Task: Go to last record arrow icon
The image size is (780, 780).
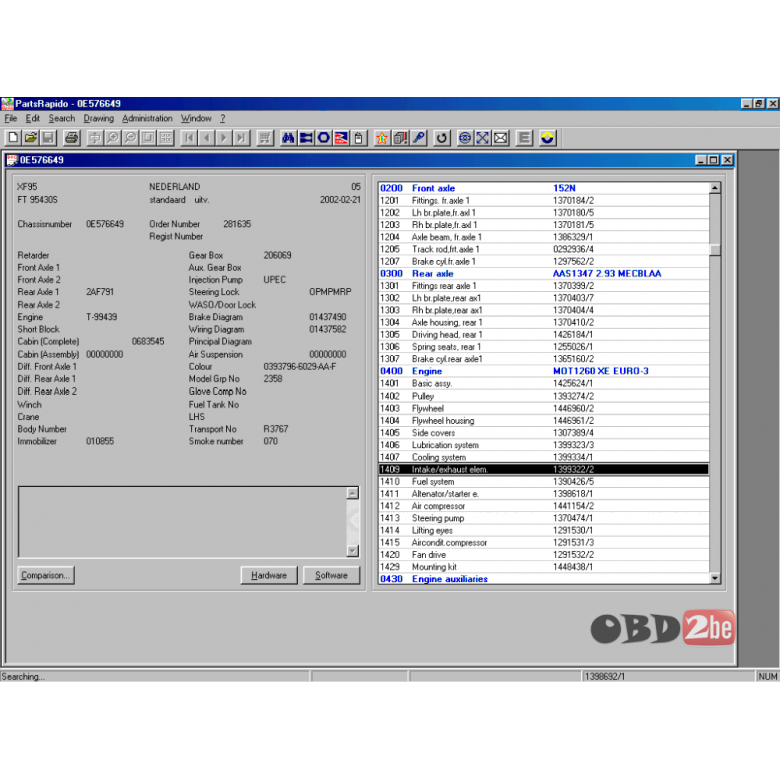Action: tap(241, 138)
